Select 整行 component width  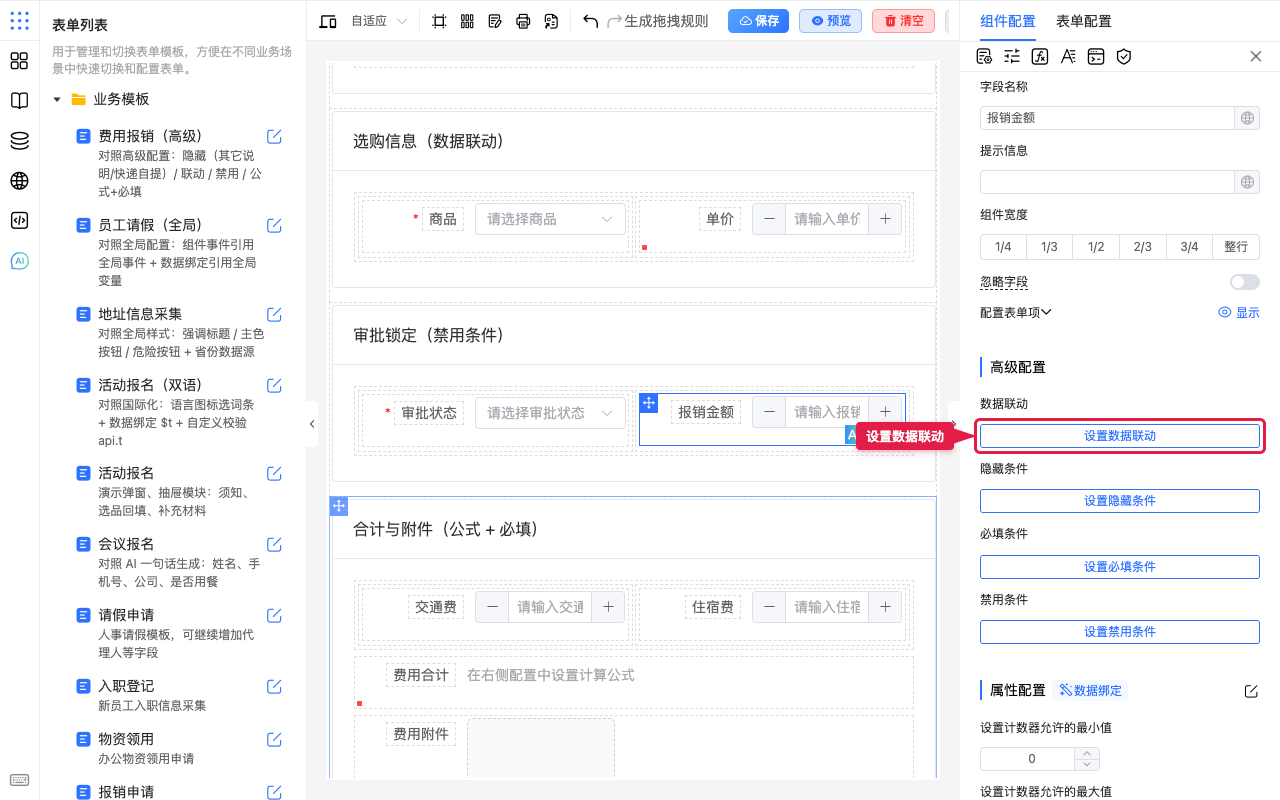pos(1236,247)
